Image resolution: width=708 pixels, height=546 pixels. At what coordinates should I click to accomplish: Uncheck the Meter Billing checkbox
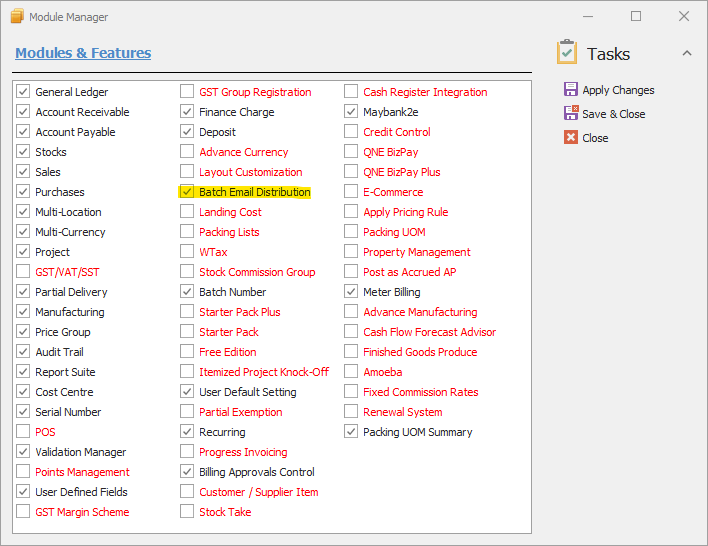pyautogui.click(x=351, y=291)
